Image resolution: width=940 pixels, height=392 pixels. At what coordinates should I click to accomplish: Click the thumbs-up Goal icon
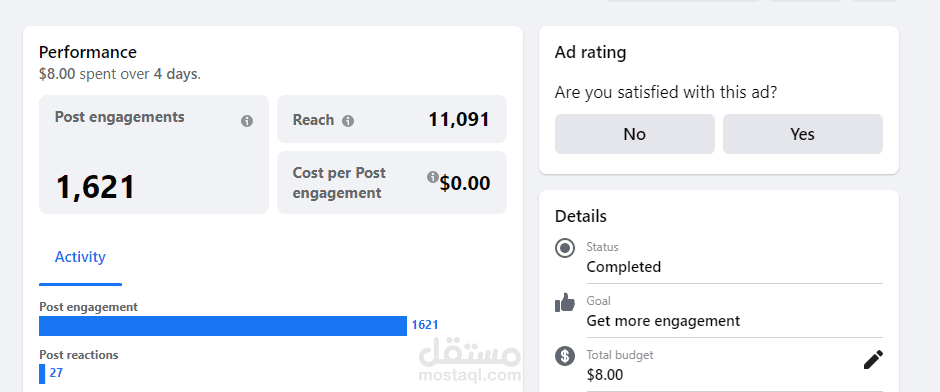point(565,303)
